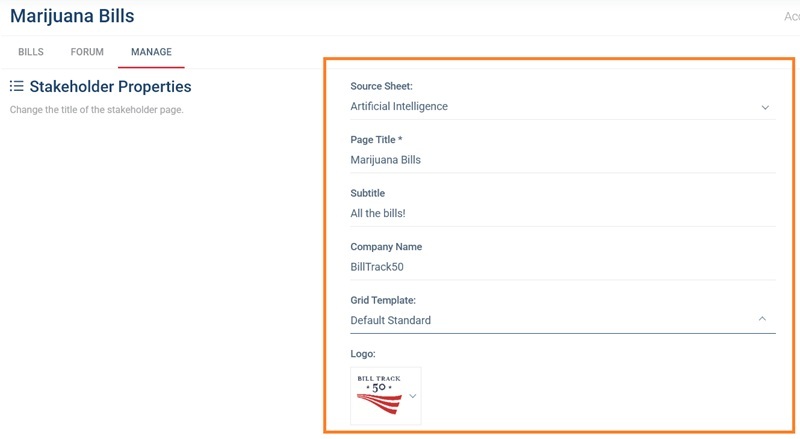
Task: Click the Logo label
Action: coord(363,354)
